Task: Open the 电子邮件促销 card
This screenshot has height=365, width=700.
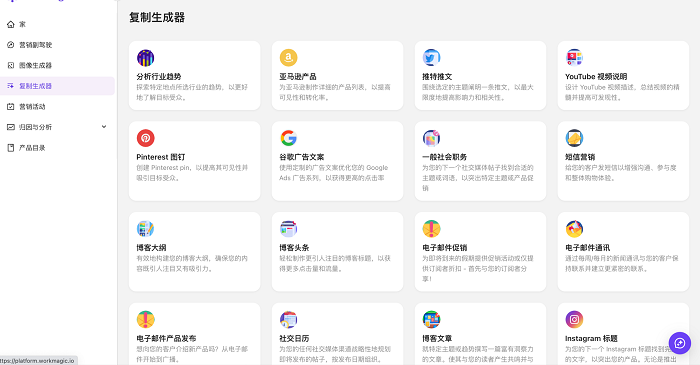Action: click(480, 252)
